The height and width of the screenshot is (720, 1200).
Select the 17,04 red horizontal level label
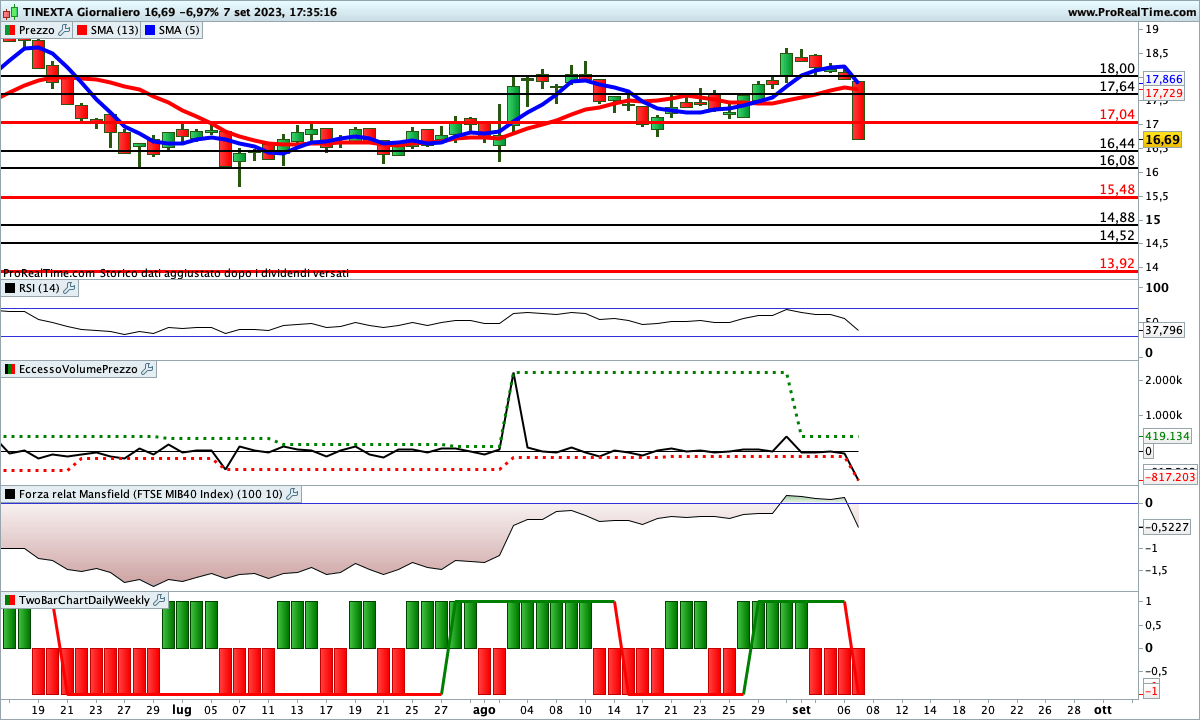point(1117,114)
